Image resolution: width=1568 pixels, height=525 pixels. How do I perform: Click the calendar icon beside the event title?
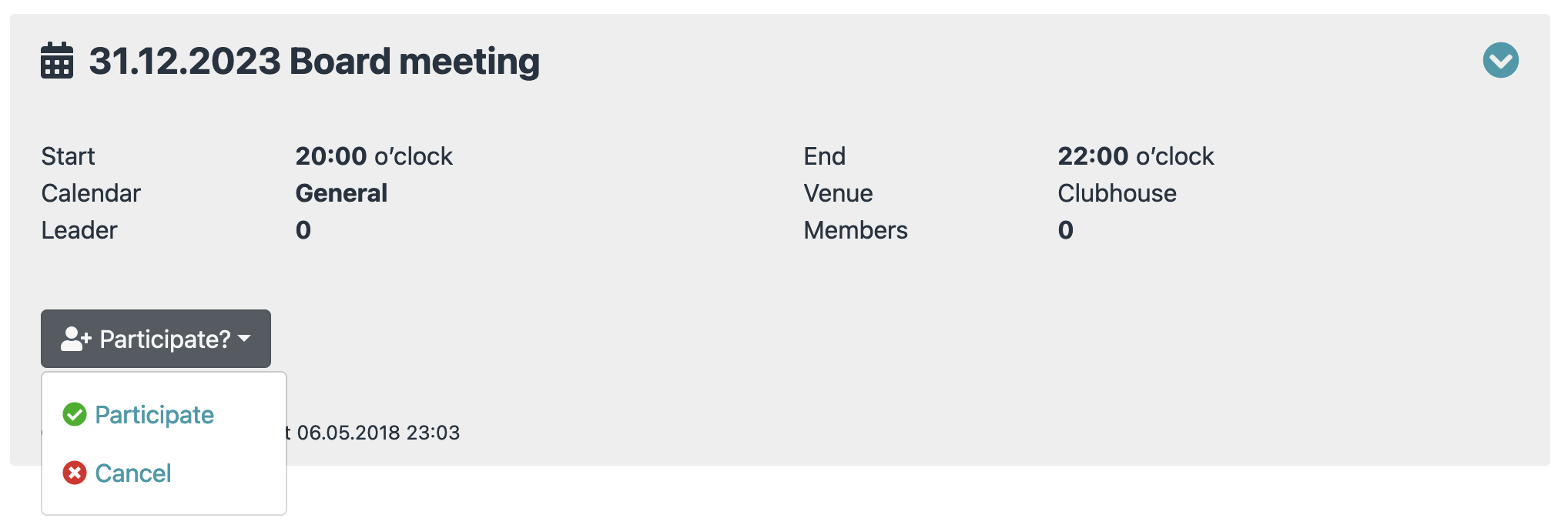57,61
